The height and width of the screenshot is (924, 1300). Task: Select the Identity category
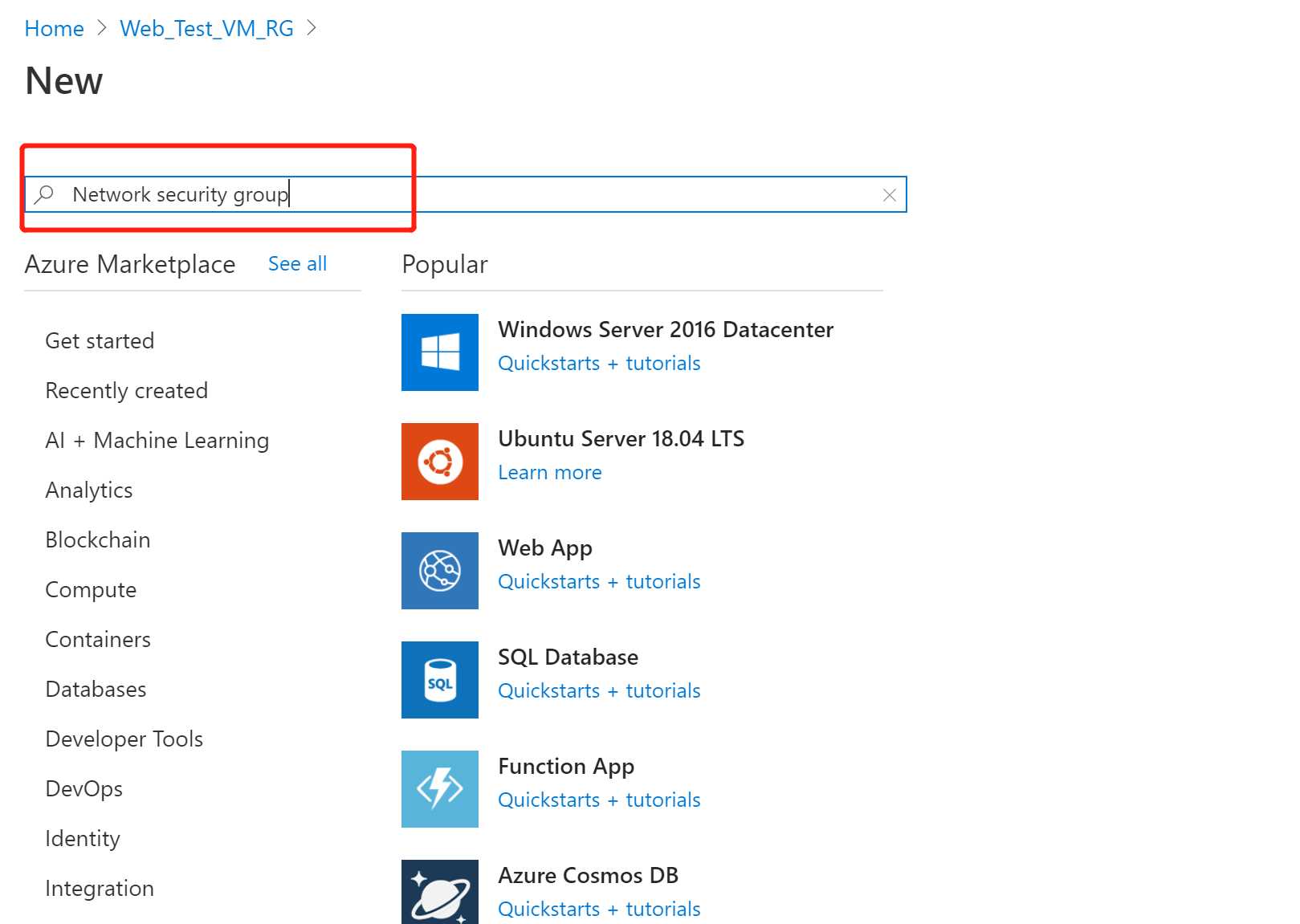[83, 839]
